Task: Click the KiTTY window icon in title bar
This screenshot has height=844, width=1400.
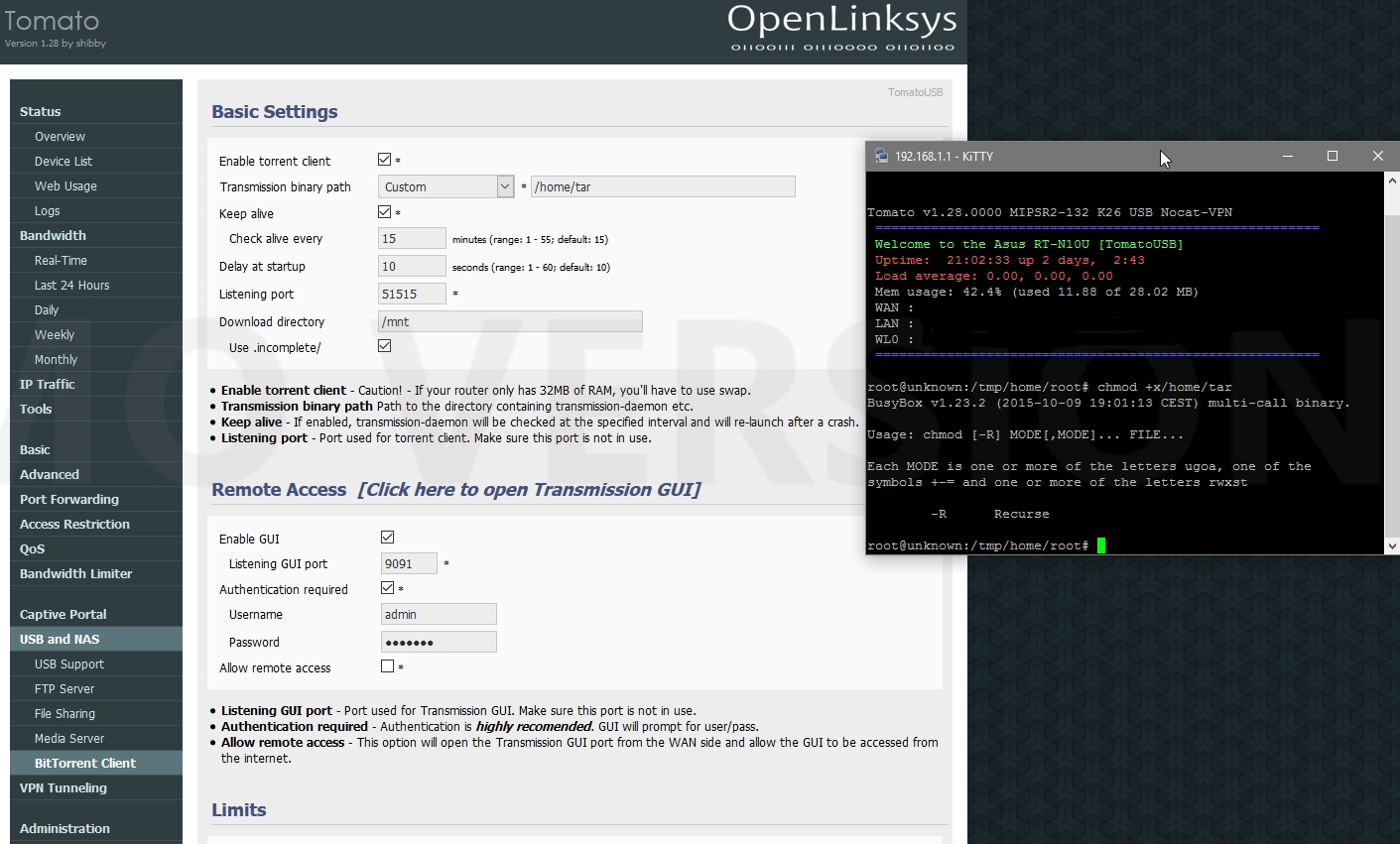Action: pyautogui.click(x=881, y=156)
